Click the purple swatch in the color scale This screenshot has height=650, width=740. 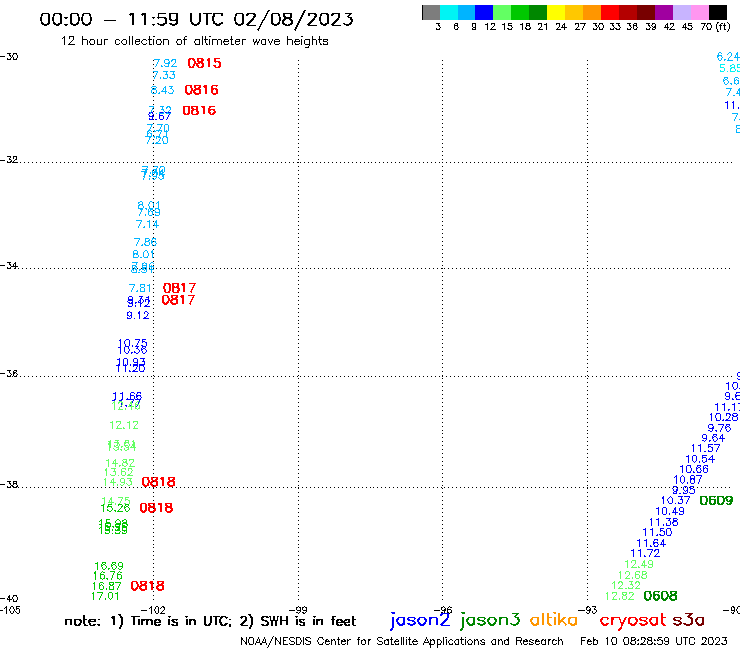point(664,12)
